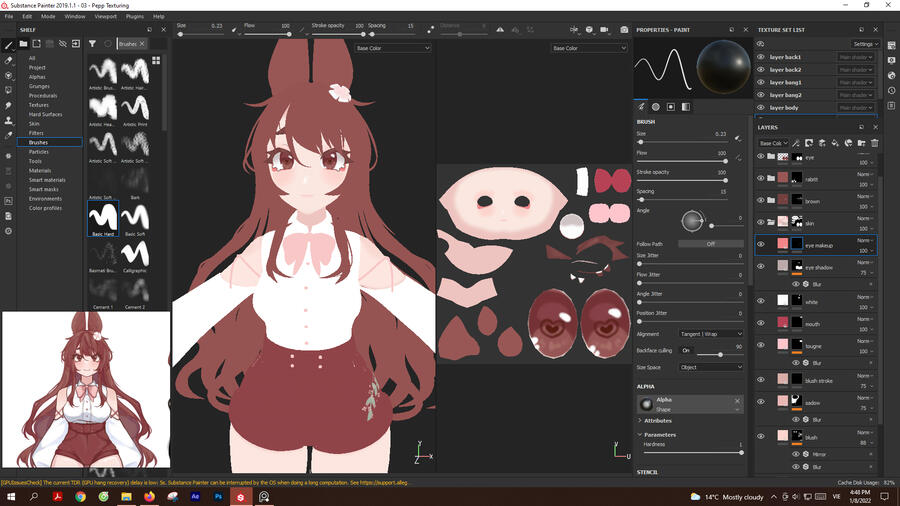Toggle visibility of mouth layer
Image resolution: width=900 pixels, height=506 pixels.
761,322
